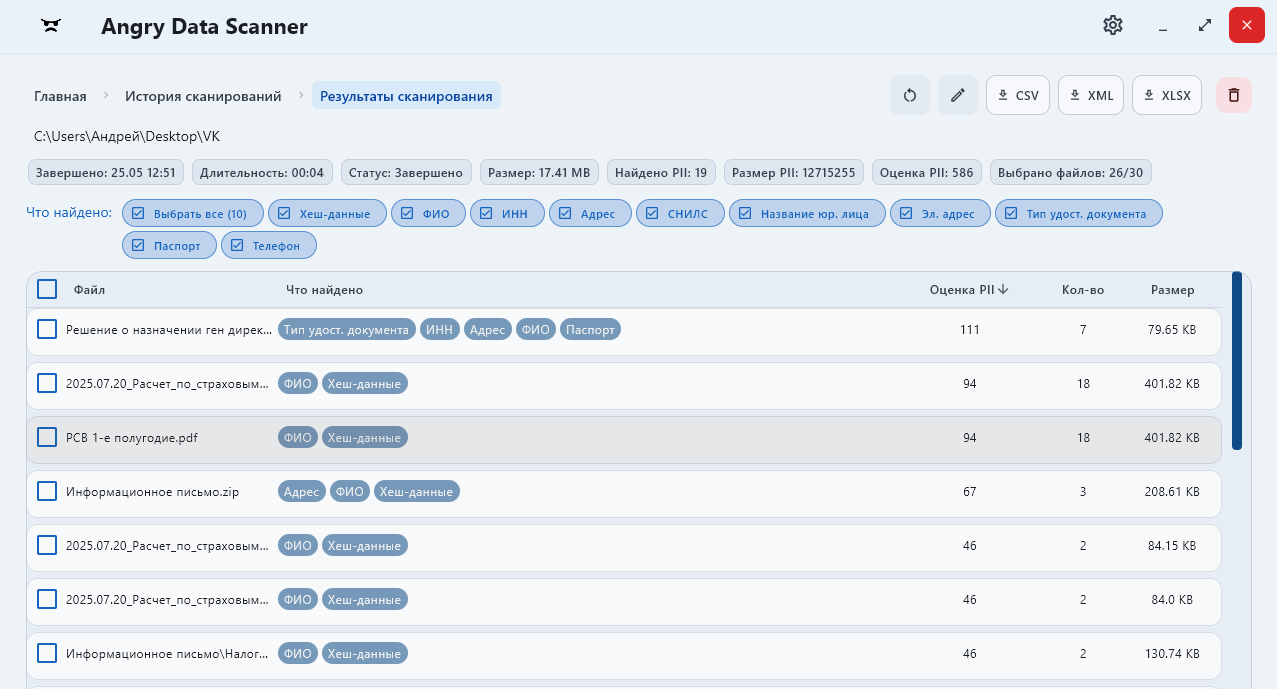1277x689 pixels.
Task: Open settings via the gear icon
Action: 1113,26
